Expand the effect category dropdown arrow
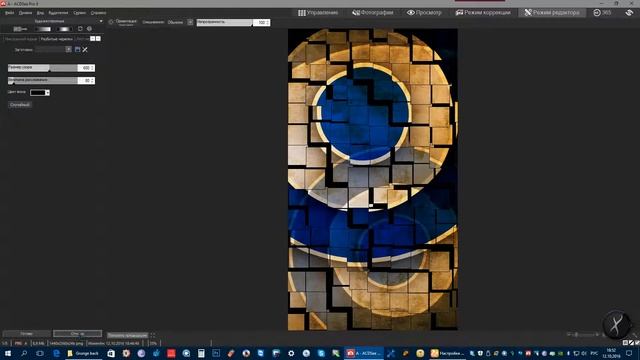The width and height of the screenshot is (640, 360). [x=101, y=21]
